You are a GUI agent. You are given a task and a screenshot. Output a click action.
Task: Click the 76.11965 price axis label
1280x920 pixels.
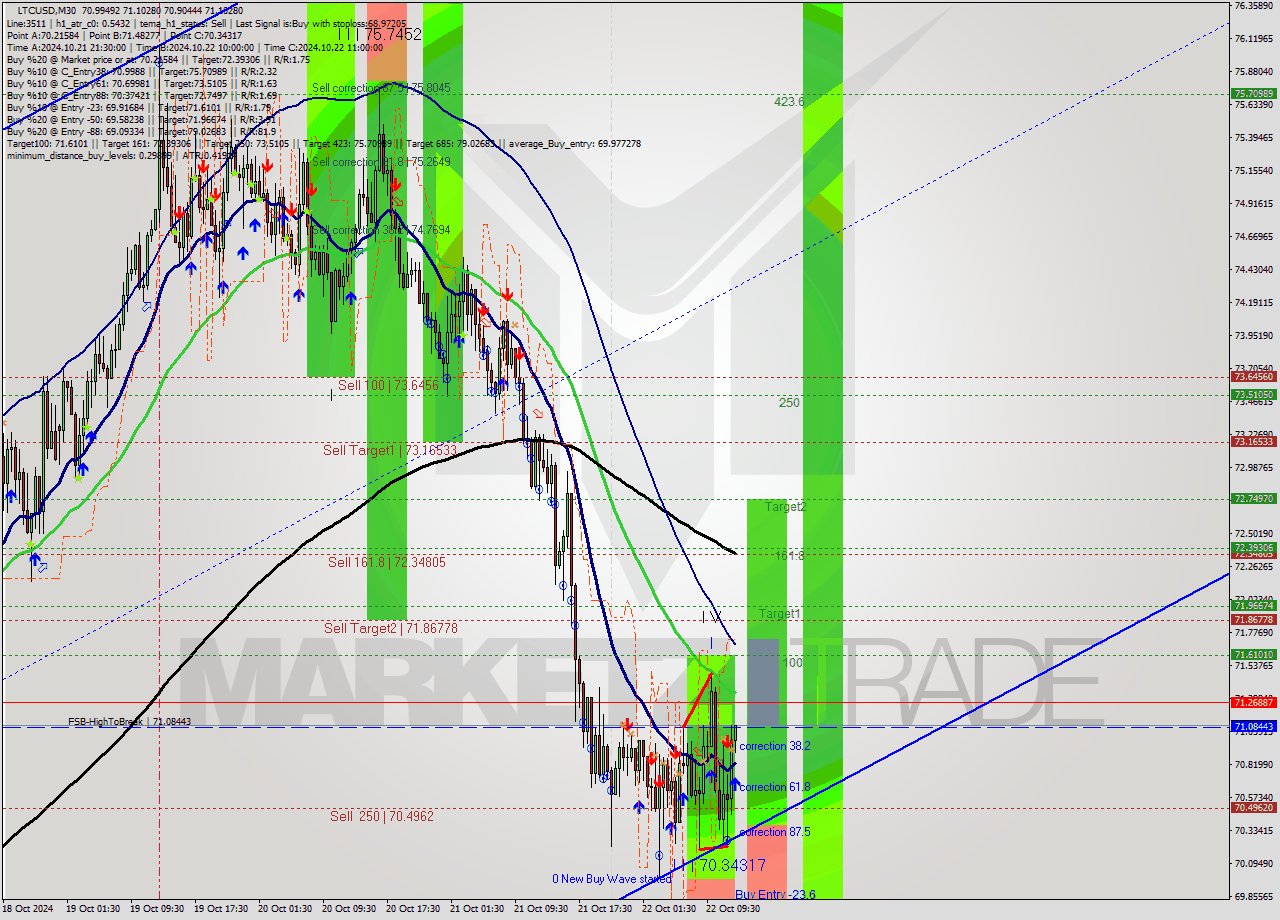coord(1254,39)
